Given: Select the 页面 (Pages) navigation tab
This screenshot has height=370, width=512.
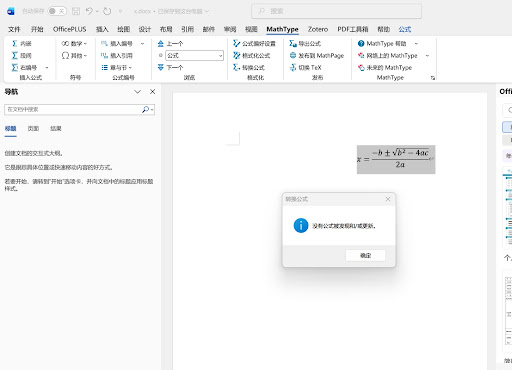Looking at the screenshot, I should [33, 129].
